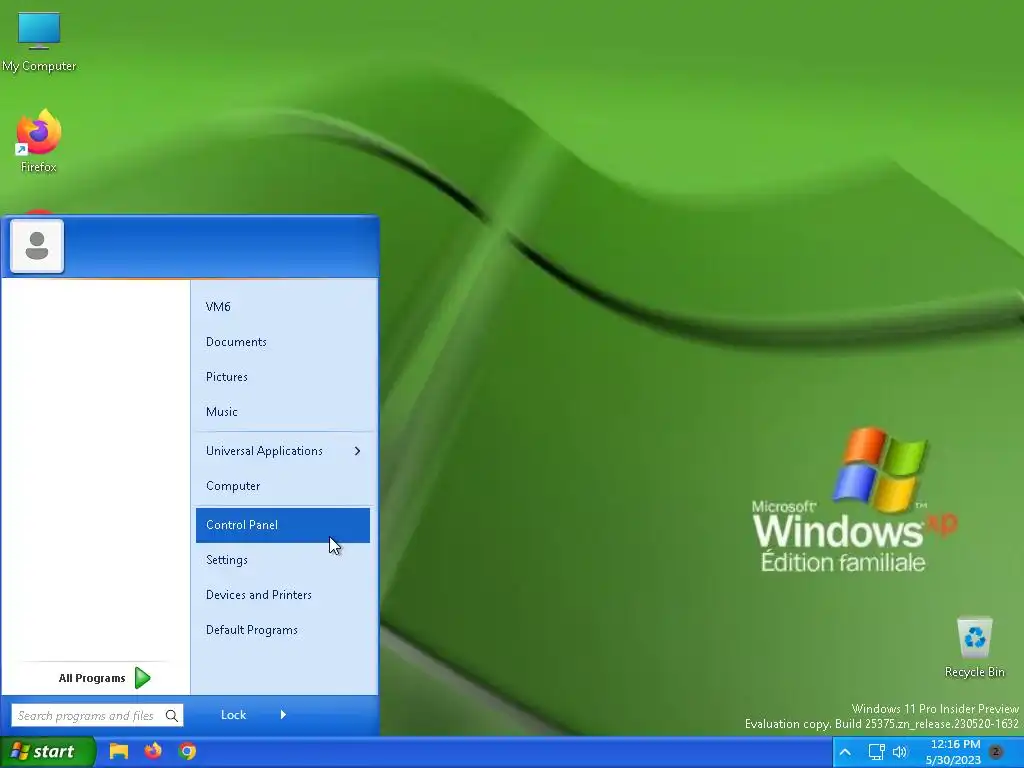Open the volume speaker icon in tray

click(900, 752)
